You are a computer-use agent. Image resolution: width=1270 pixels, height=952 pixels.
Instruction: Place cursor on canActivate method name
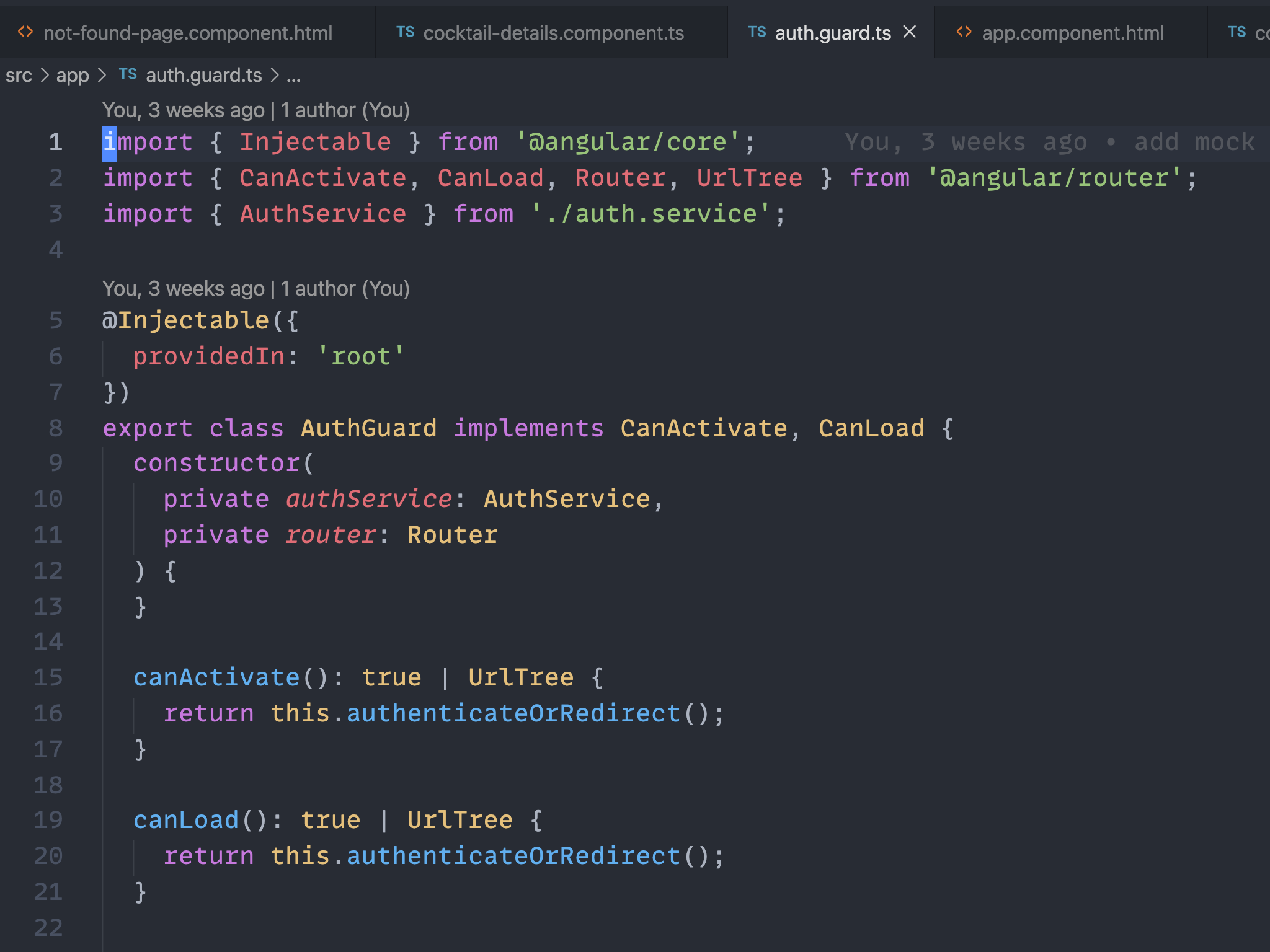[216, 677]
